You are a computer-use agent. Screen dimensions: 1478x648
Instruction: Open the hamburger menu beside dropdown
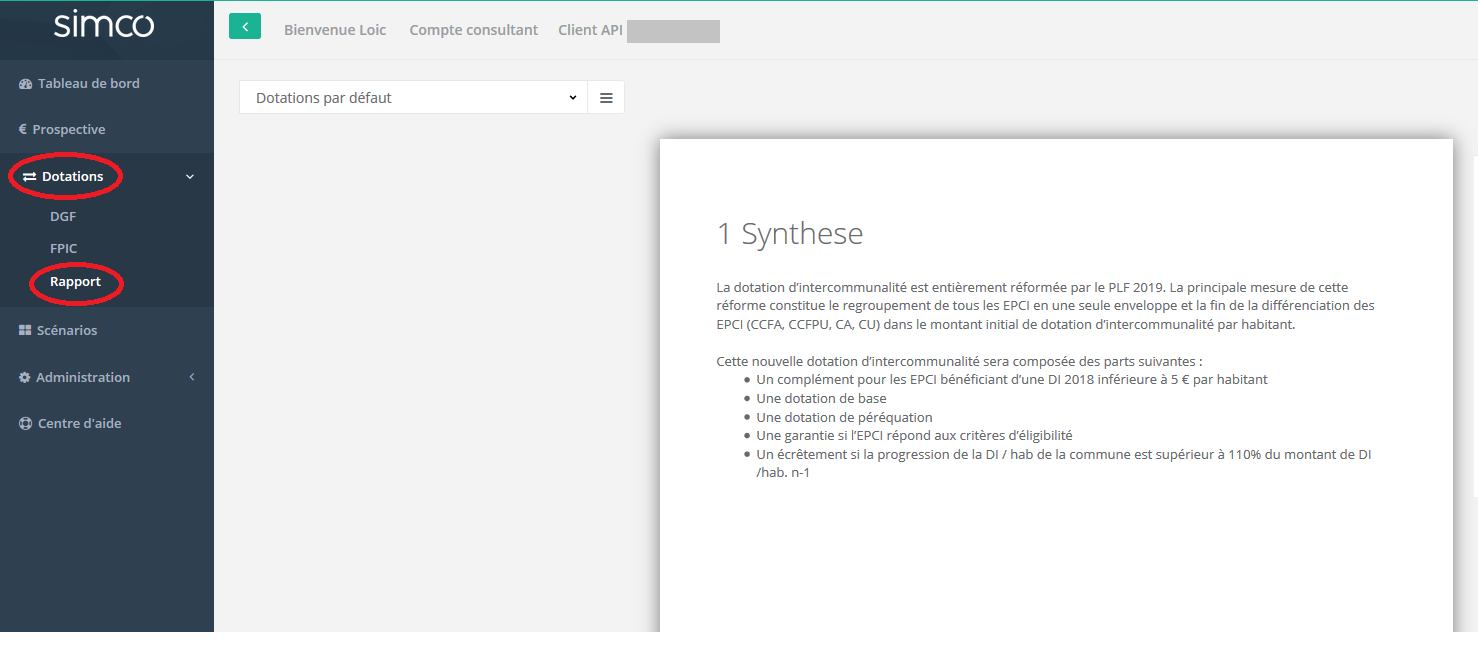click(x=606, y=98)
